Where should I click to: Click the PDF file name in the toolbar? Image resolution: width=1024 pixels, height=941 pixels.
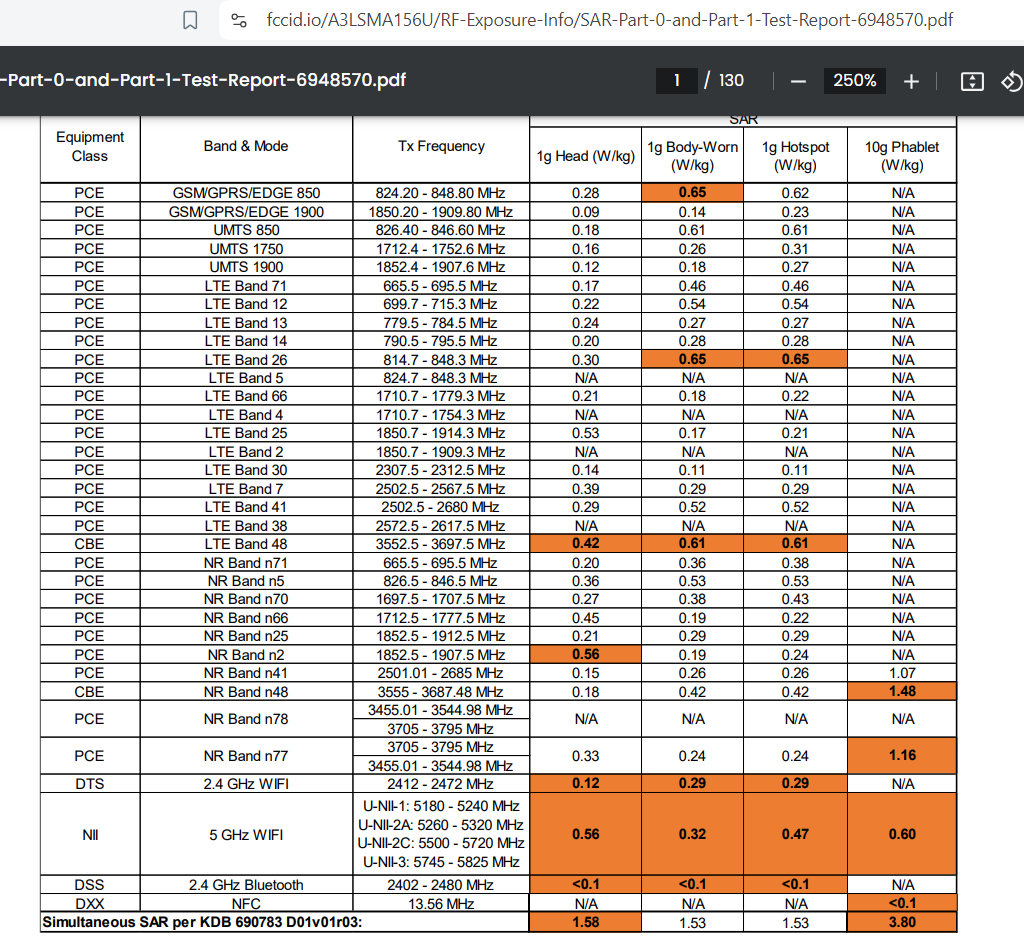tap(205, 81)
